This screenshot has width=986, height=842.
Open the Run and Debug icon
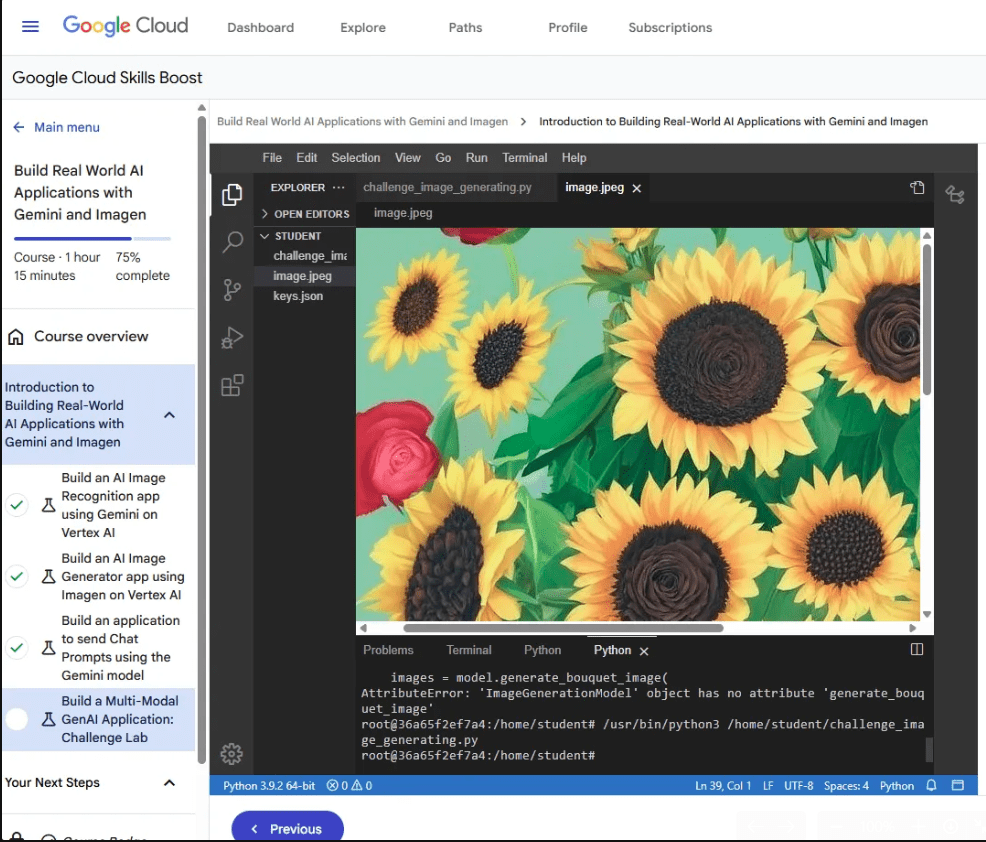[x=232, y=338]
